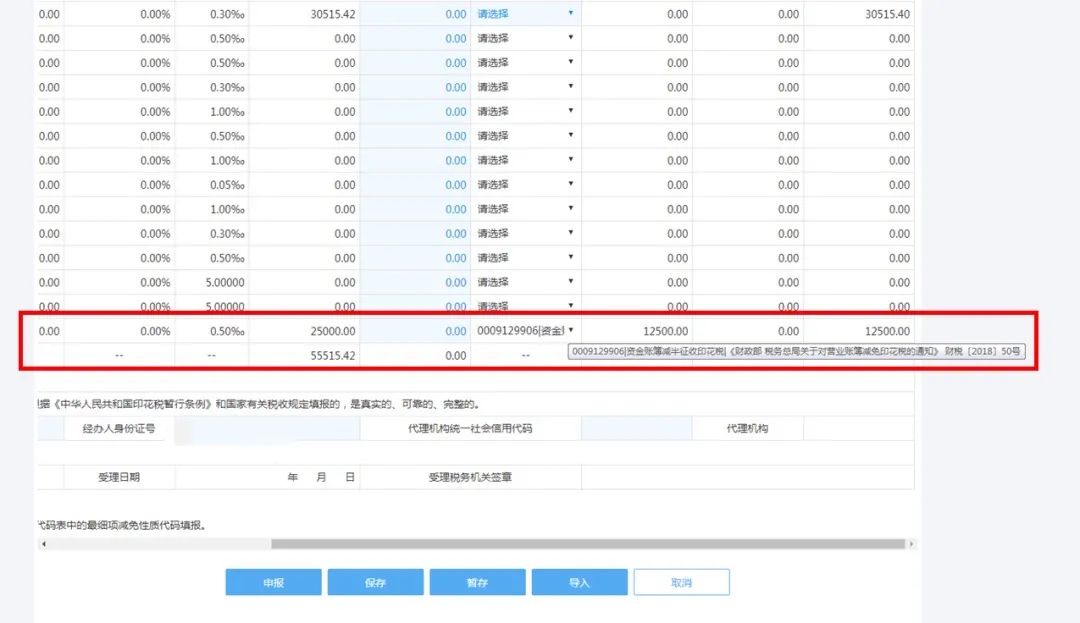The height and width of the screenshot is (623, 1080).
Task: Click the empty field next to 代理机构
Action: (x=858, y=429)
